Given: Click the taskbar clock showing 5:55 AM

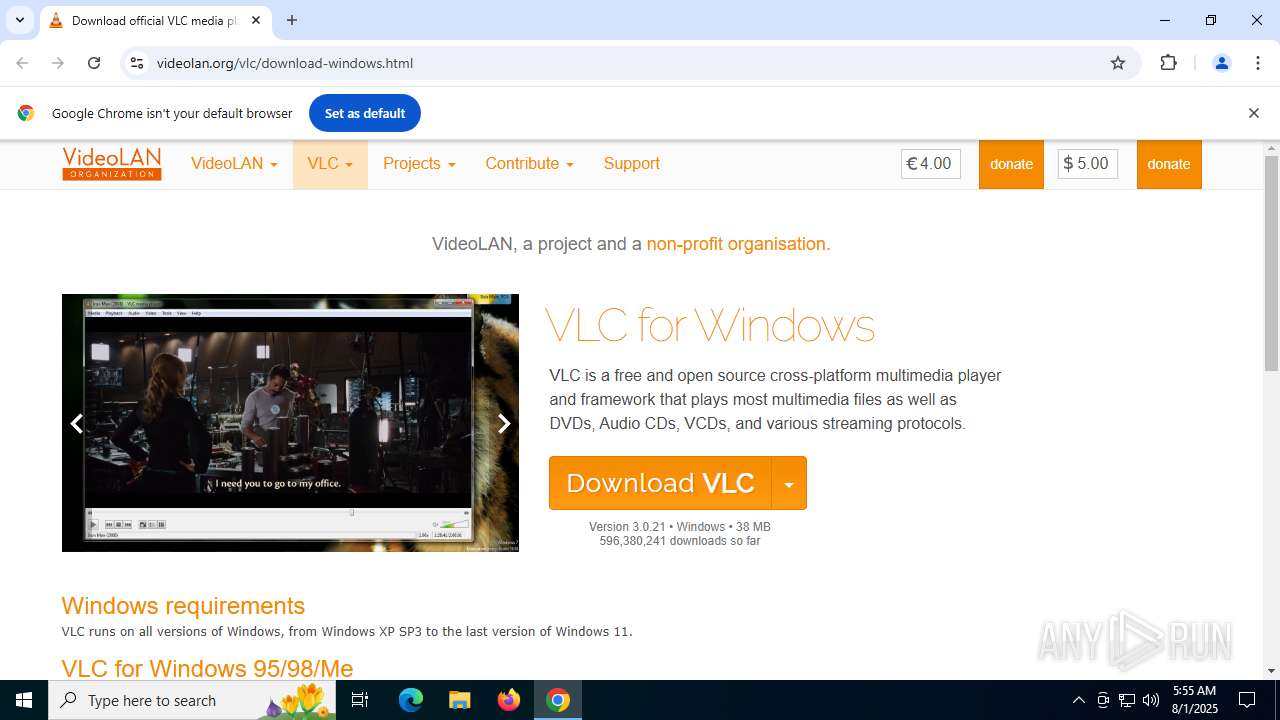Looking at the screenshot, I should [1194, 700].
